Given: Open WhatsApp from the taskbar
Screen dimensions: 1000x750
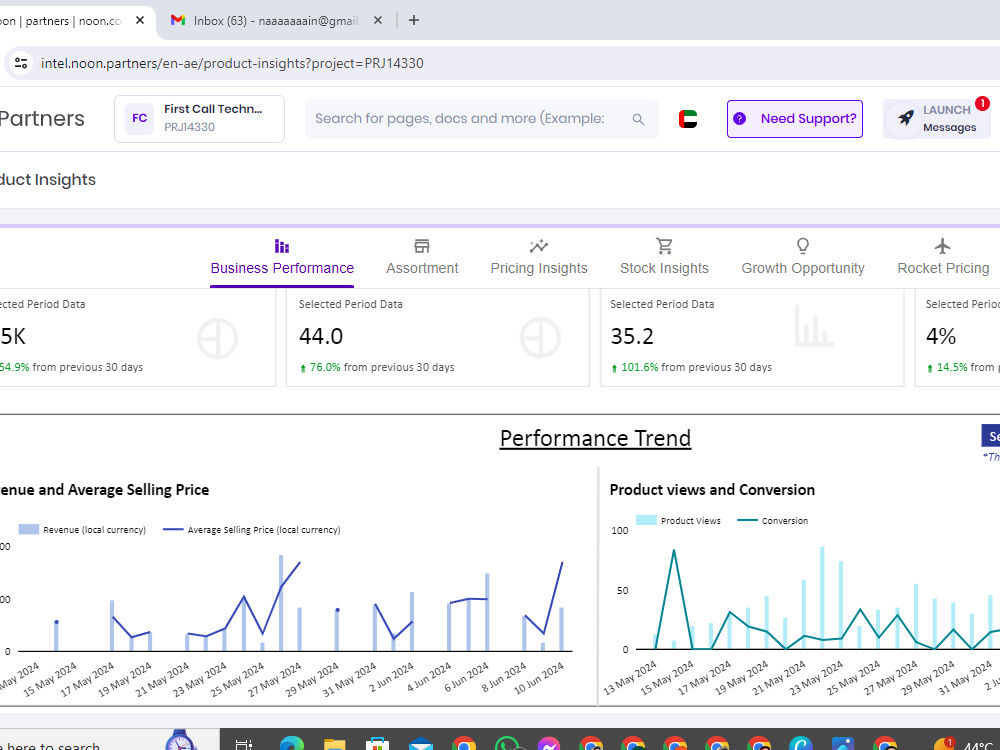Looking at the screenshot, I should tap(507, 744).
